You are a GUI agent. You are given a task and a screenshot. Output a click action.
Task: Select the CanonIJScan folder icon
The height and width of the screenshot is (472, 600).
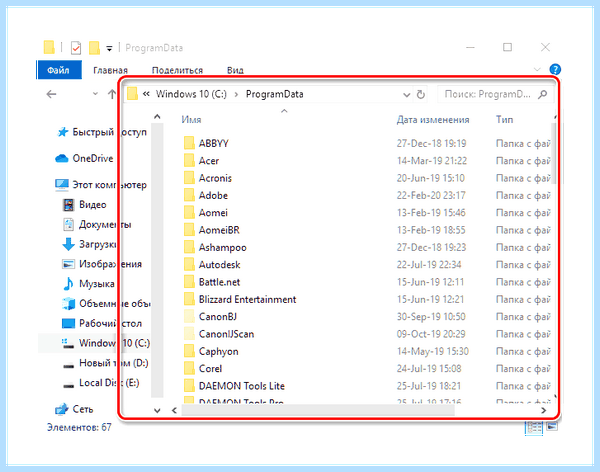(189, 334)
